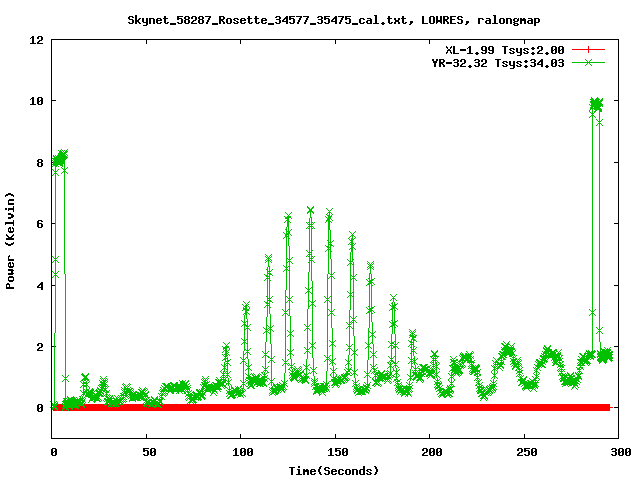Click y-axis tick label 10
The height and width of the screenshot is (480, 640).
coord(36,101)
